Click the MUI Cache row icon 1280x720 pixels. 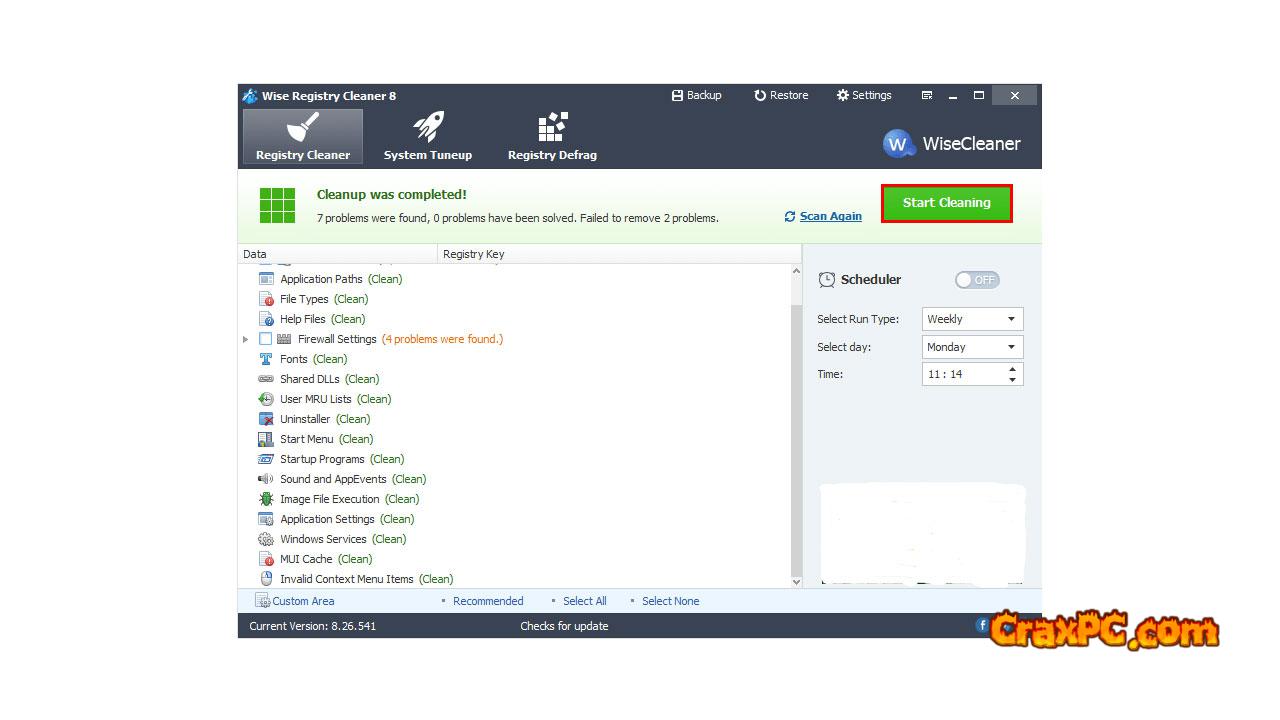(266, 559)
